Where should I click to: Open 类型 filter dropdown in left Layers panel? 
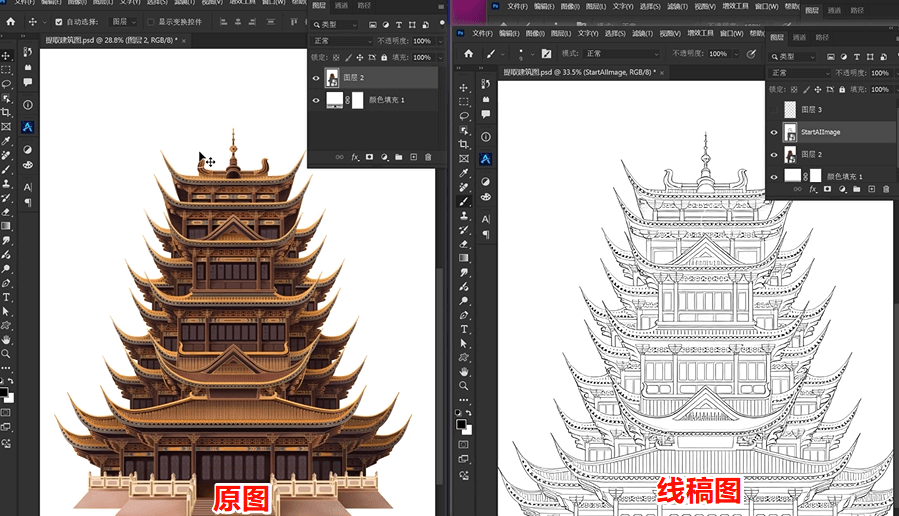(x=335, y=25)
